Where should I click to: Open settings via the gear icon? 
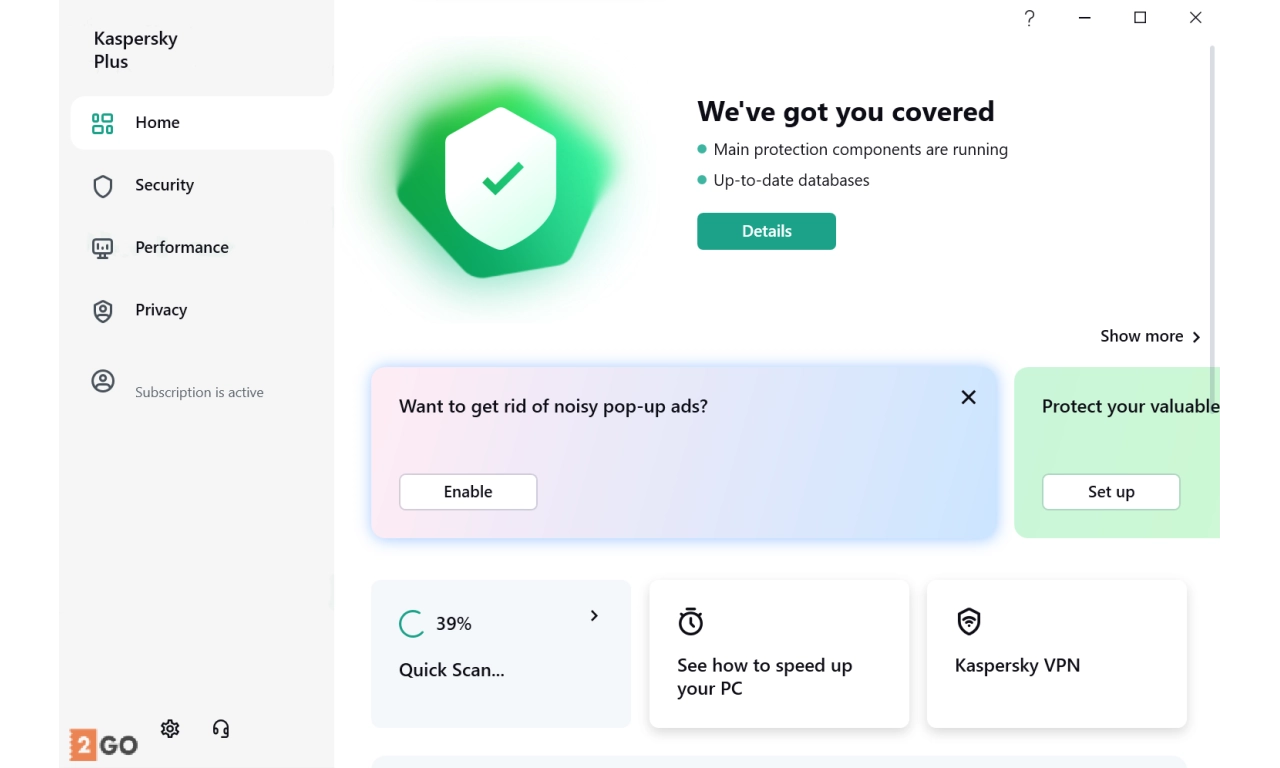click(x=170, y=729)
